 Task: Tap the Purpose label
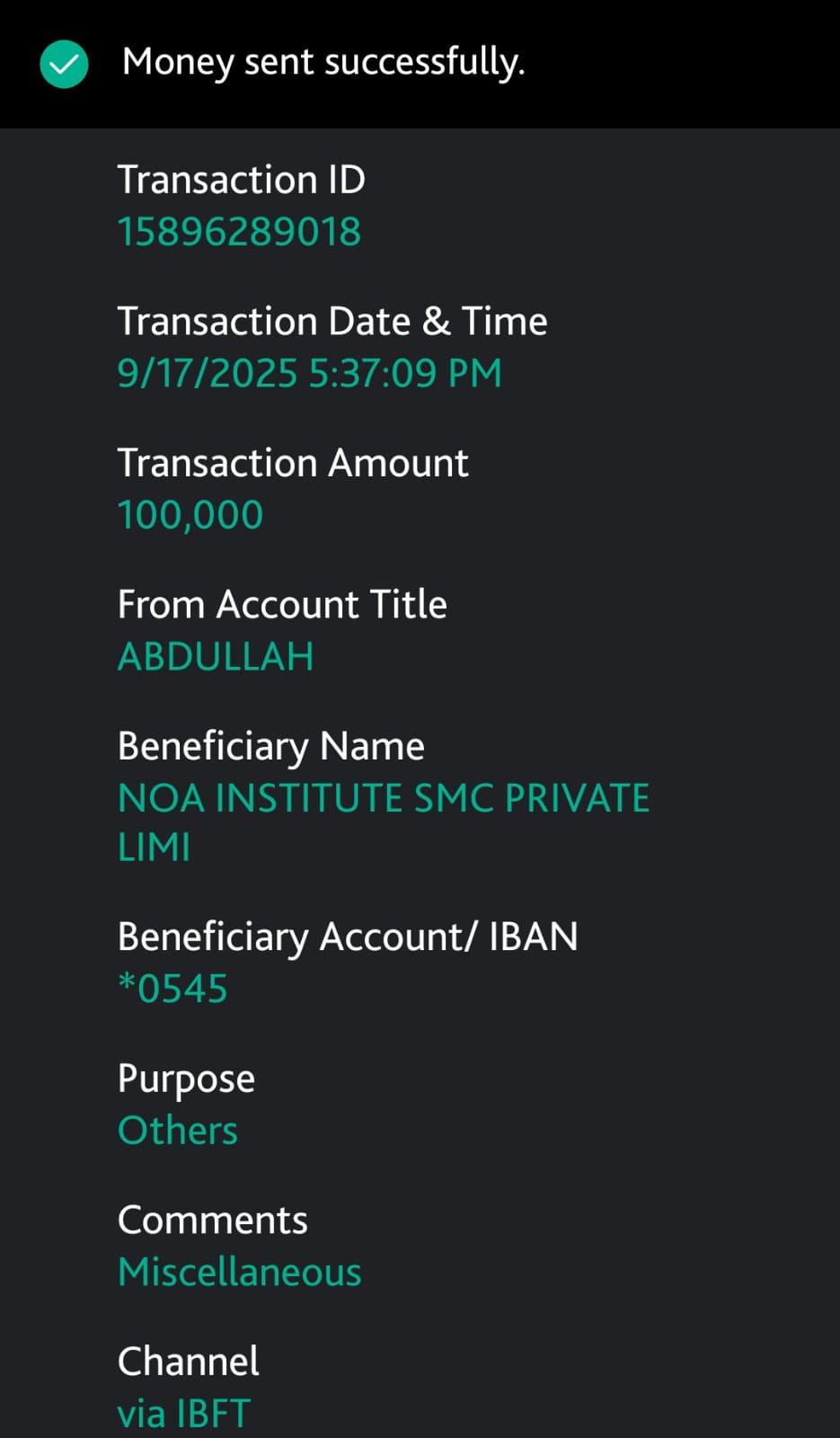click(x=186, y=1078)
